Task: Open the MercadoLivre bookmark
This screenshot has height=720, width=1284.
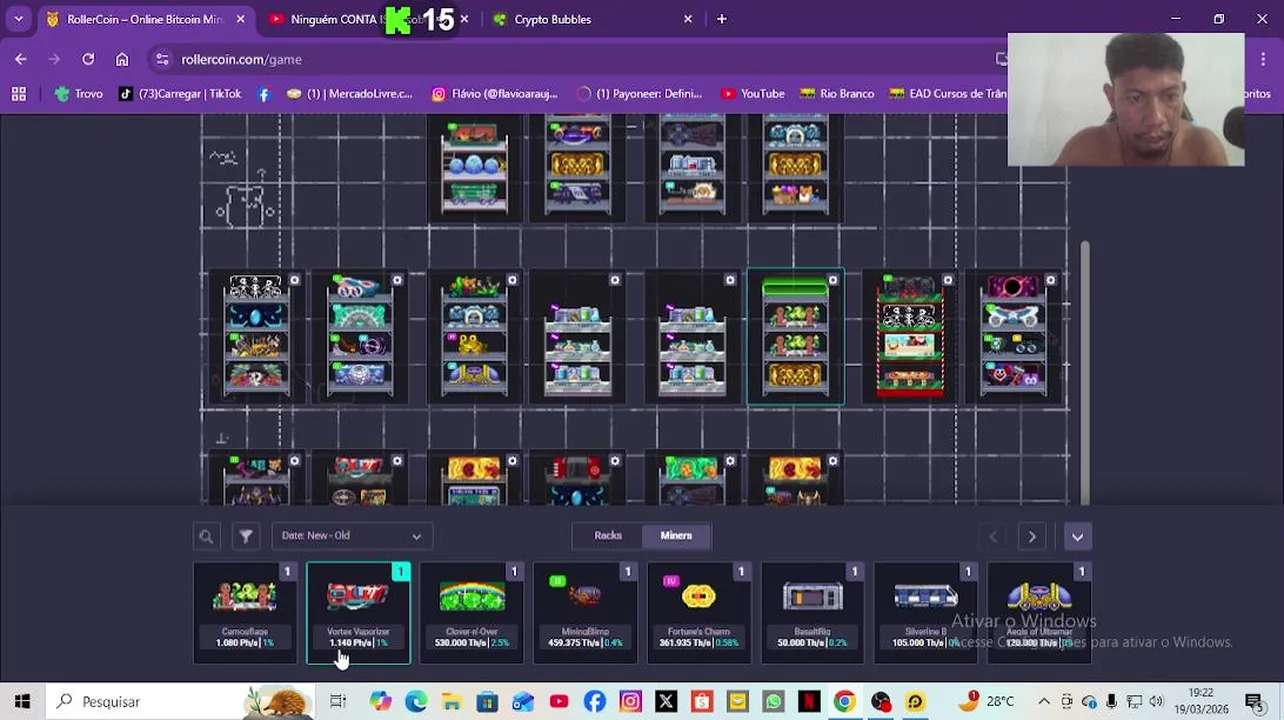Action: pyautogui.click(x=349, y=93)
